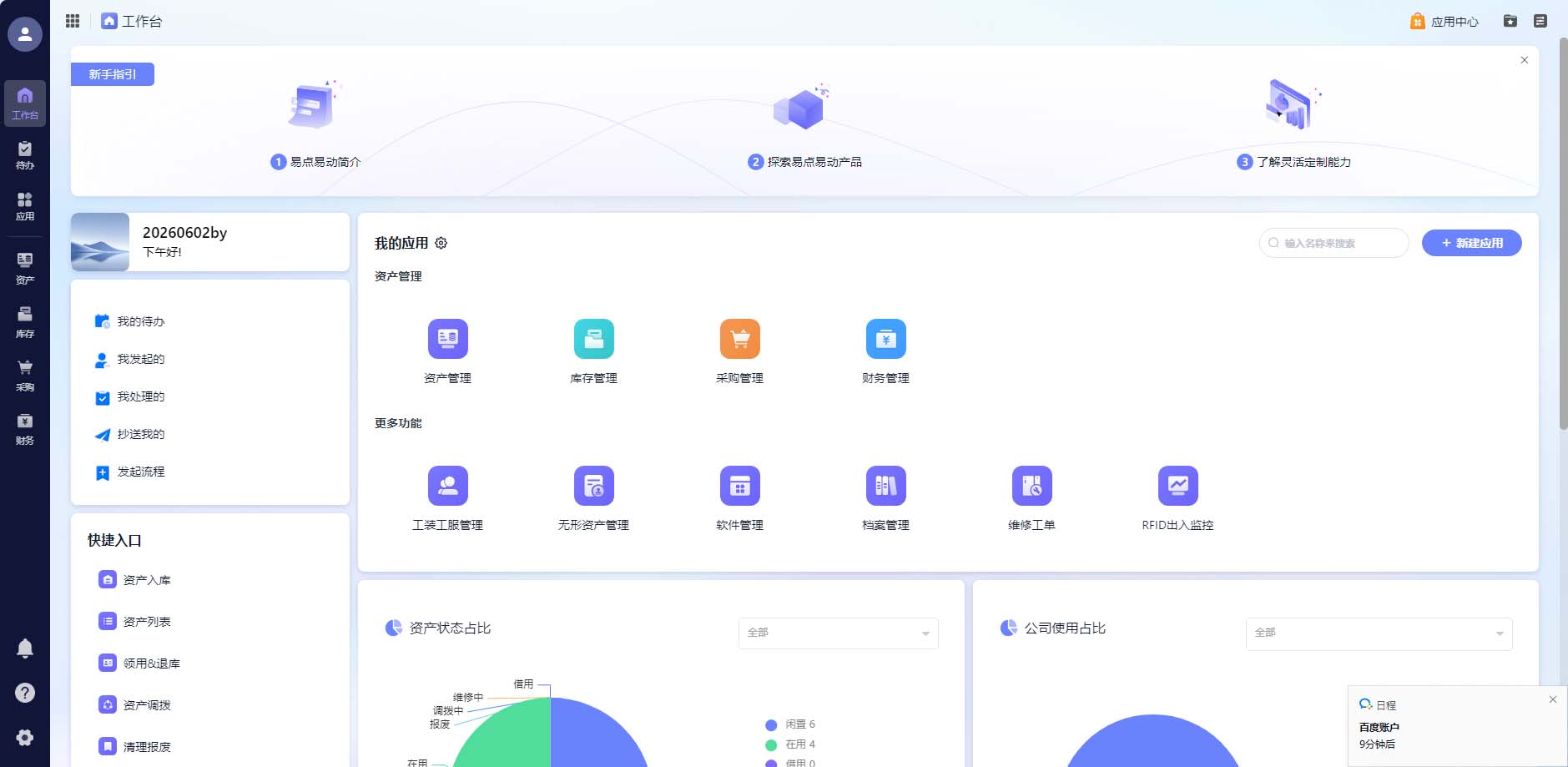Open 应用 in the left sidebar
Screen dimensions: 1568x767
point(25,206)
